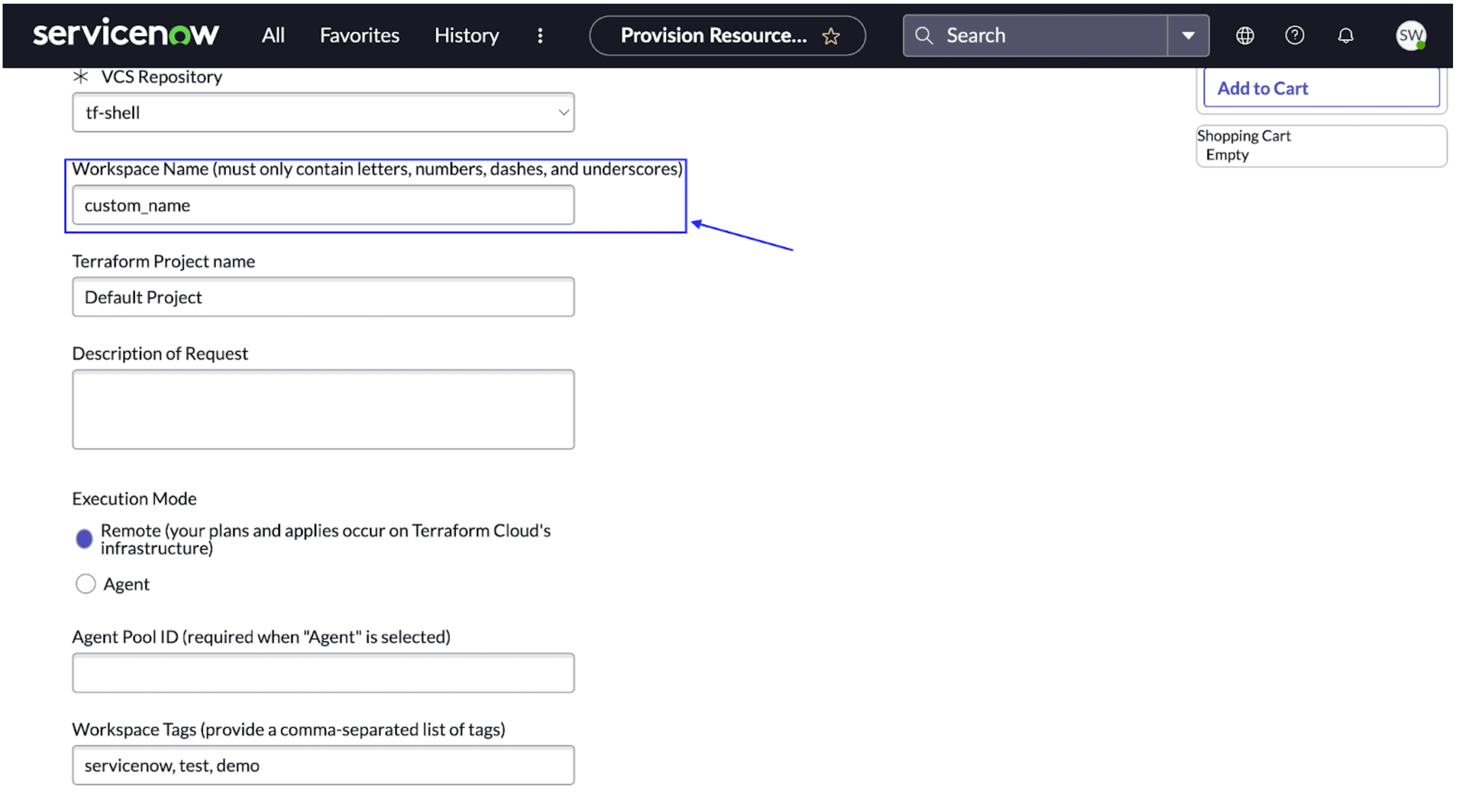The width and height of the screenshot is (1462, 812).
Task: Click into the Description of Request textarea
Action: pos(323,409)
